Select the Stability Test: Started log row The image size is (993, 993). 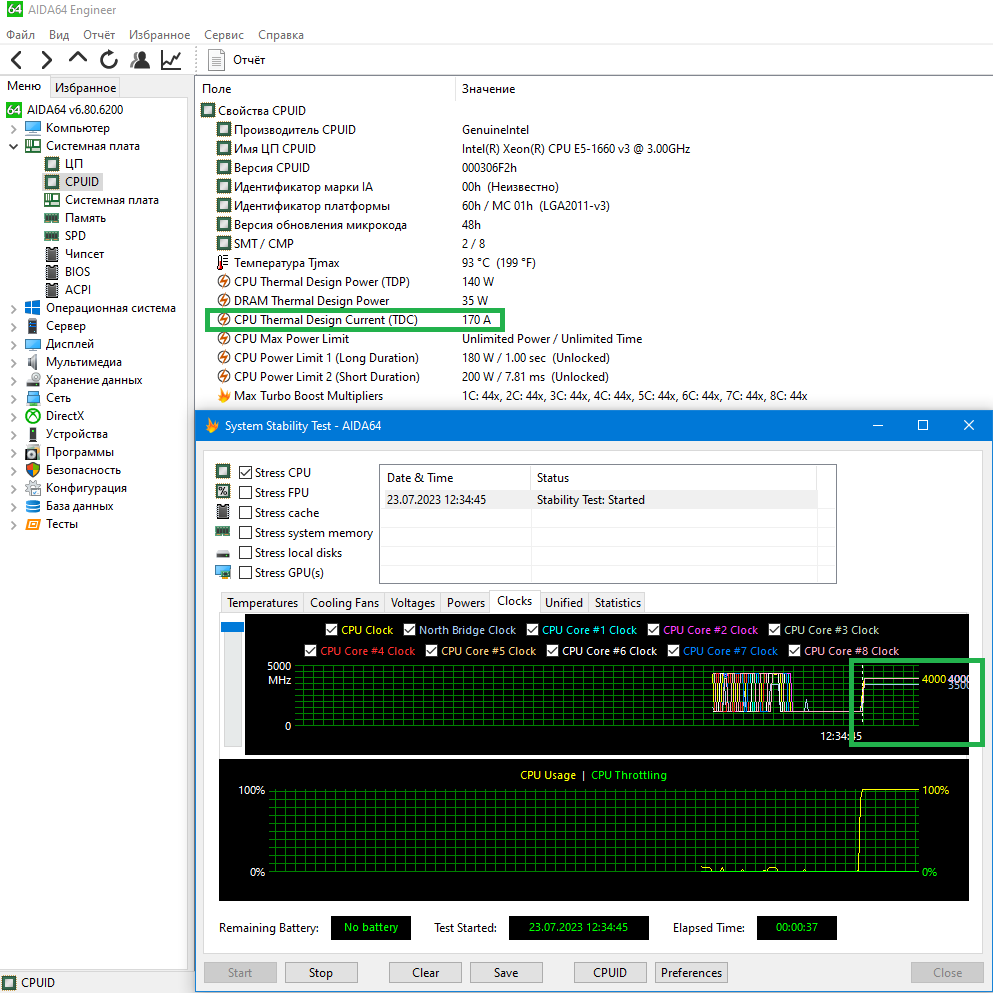click(601, 500)
